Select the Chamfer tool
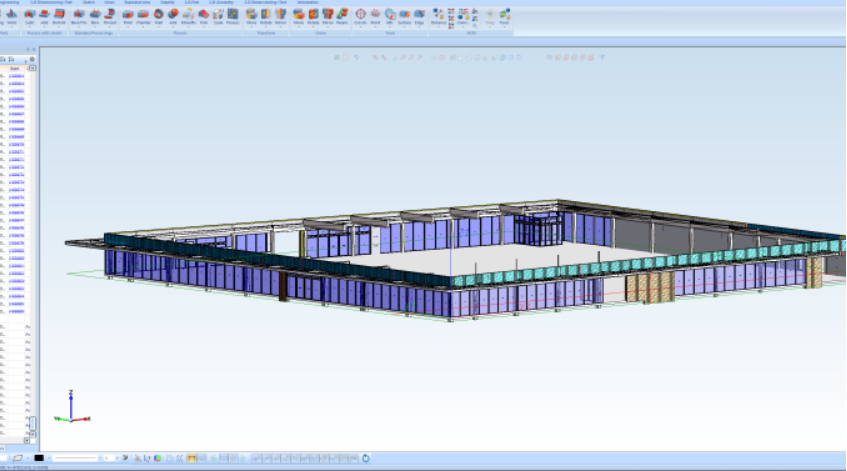847x471 pixels. 143,16
